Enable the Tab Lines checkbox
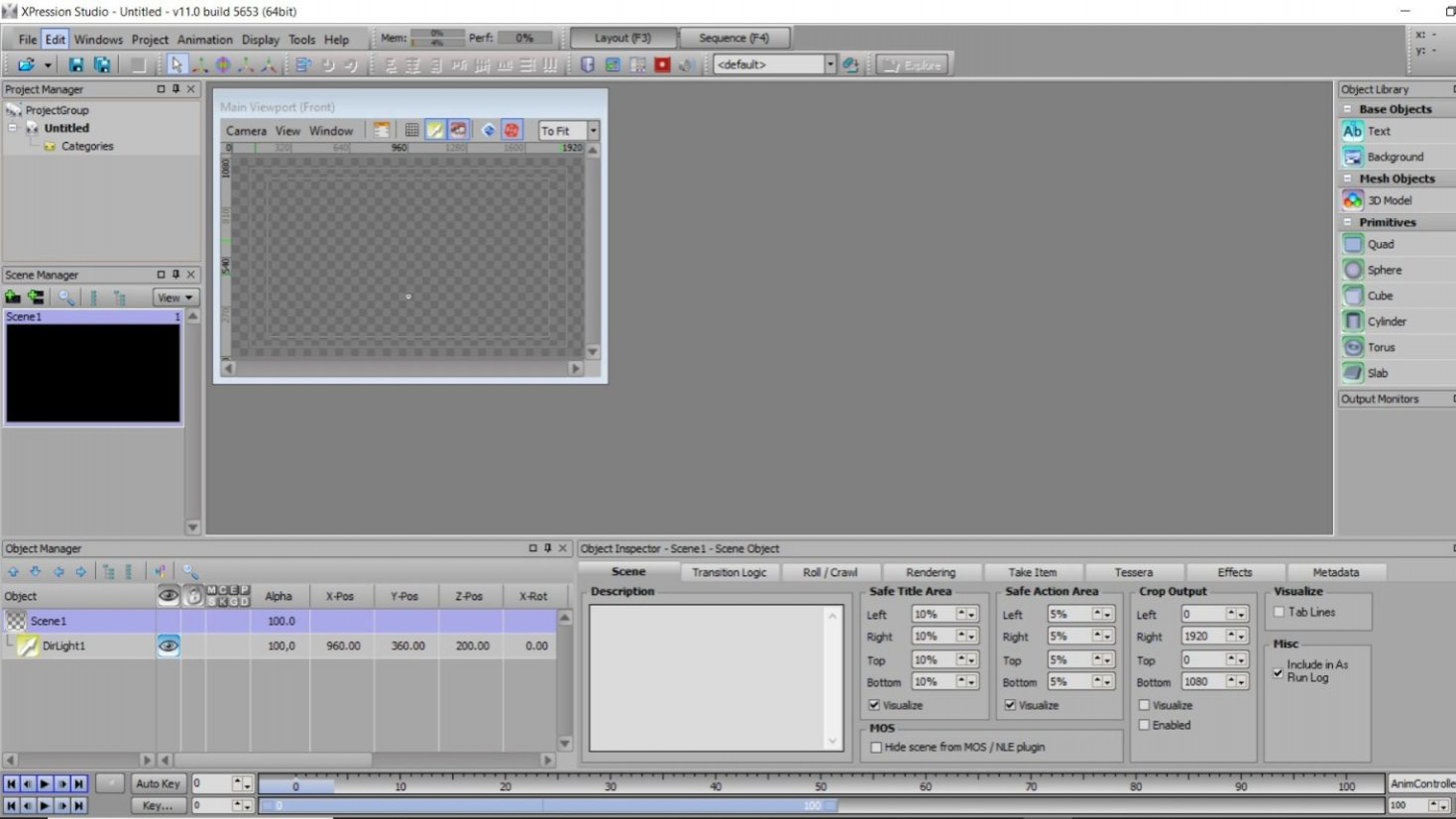The height and width of the screenshot is (819, 1456). point(1280,613)
